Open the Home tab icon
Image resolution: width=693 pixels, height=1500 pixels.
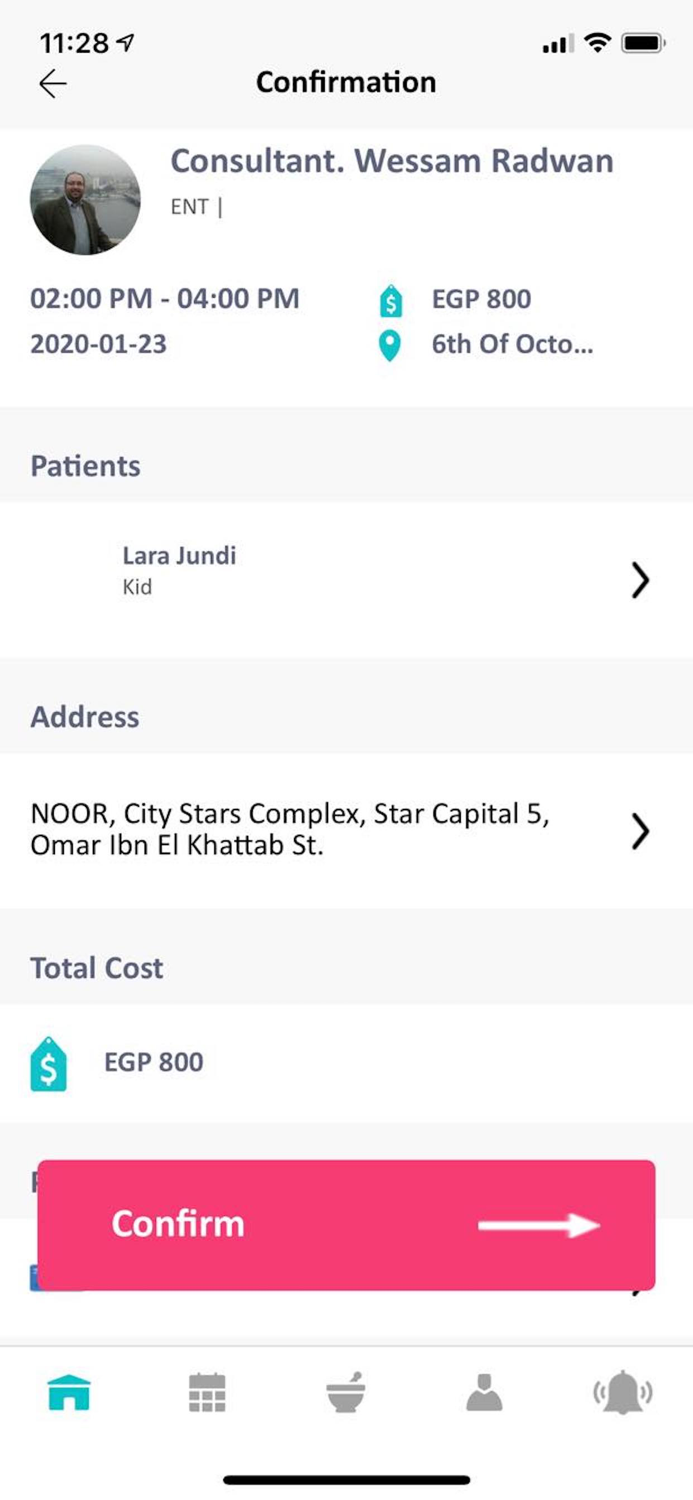pyautogui.click(x=70, y=1392)
